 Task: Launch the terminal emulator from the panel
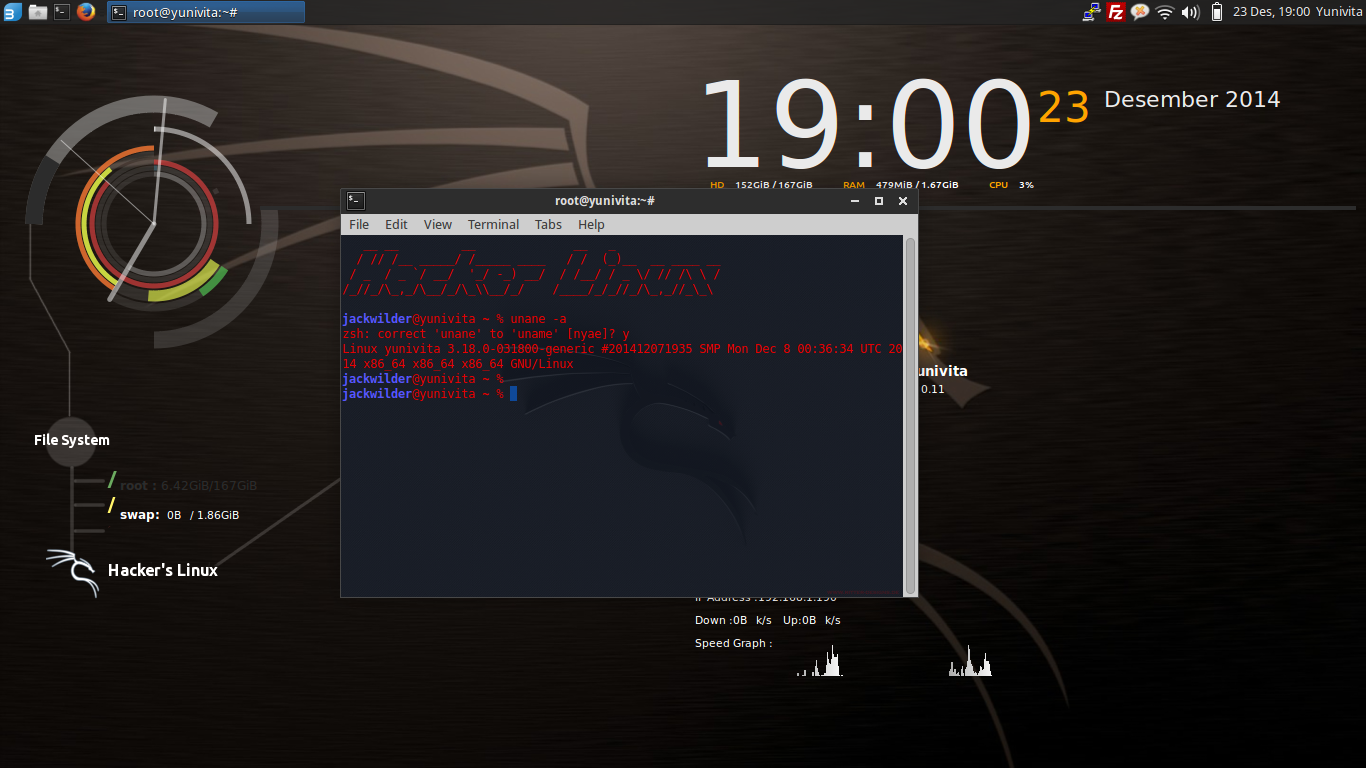62,12
